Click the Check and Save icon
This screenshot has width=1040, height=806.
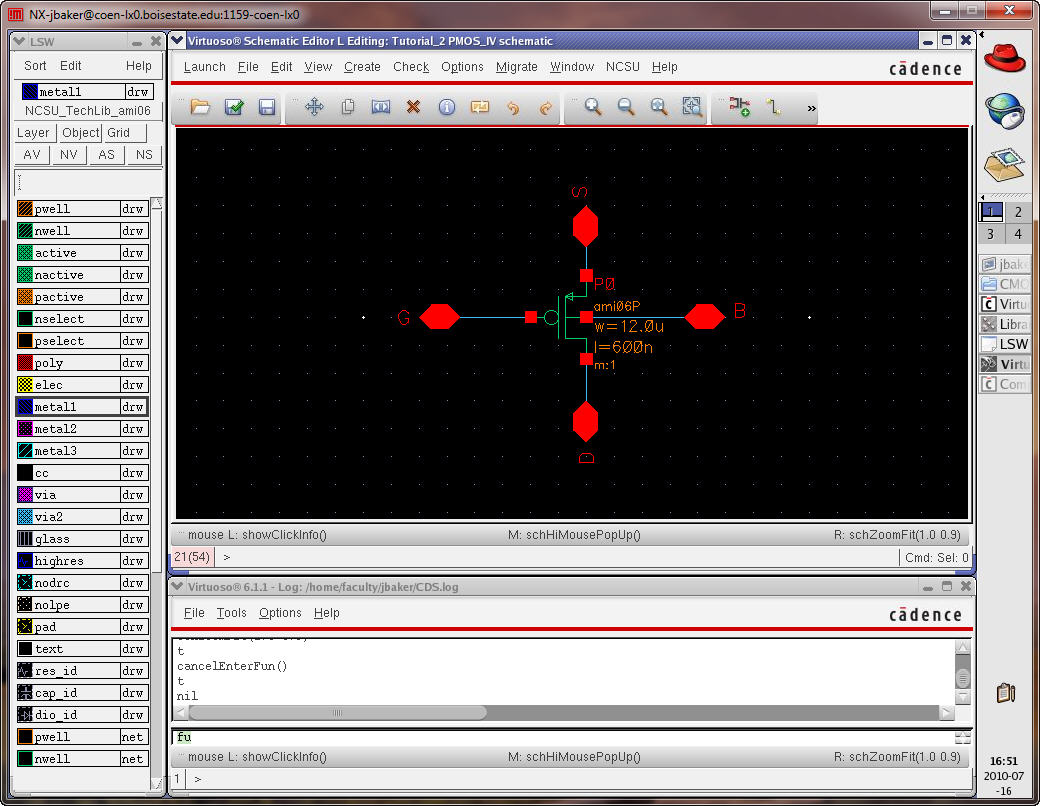(x=234, y=107)
